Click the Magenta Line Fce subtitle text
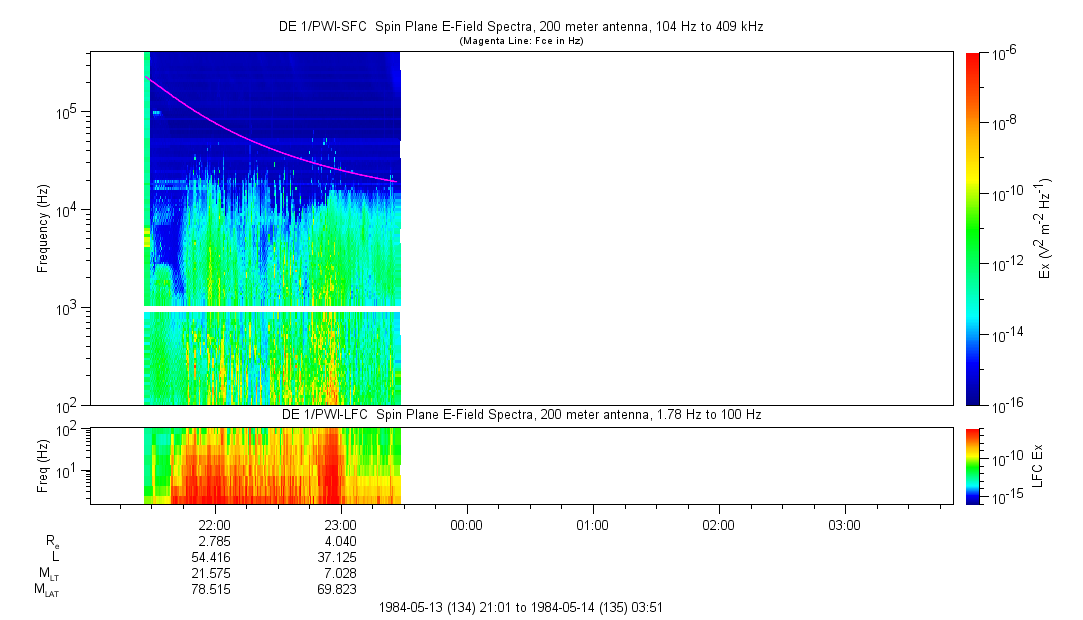 point(520,41)
